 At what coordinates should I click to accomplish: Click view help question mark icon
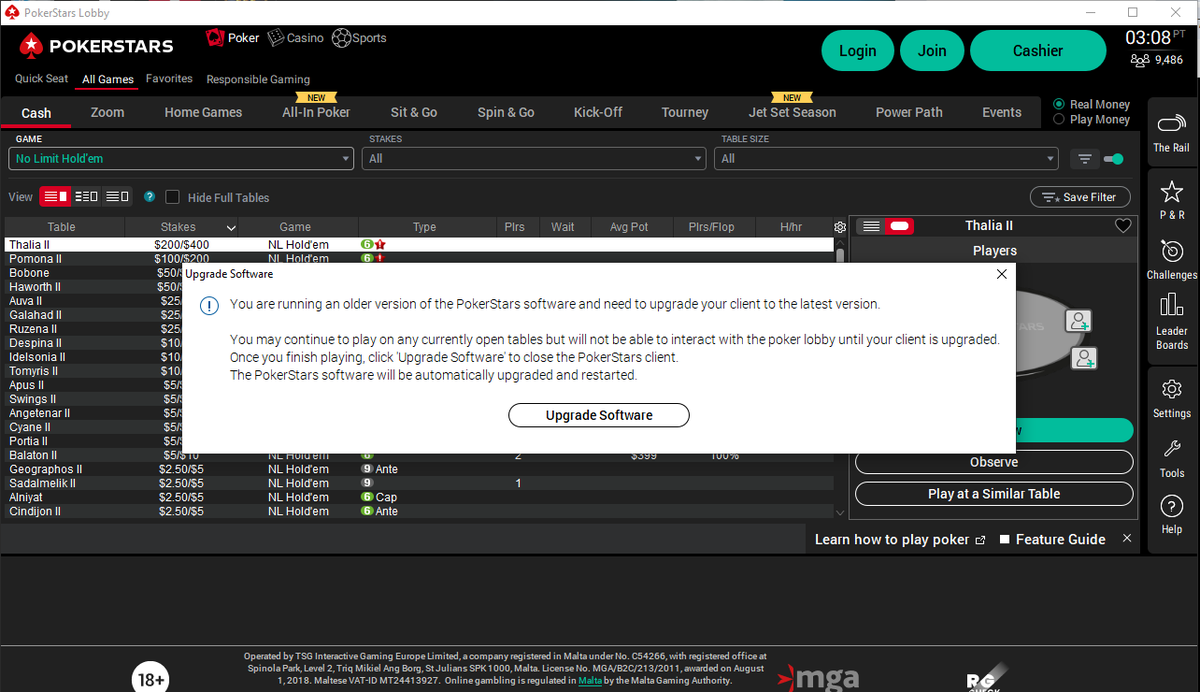click(x=149, y=197)
